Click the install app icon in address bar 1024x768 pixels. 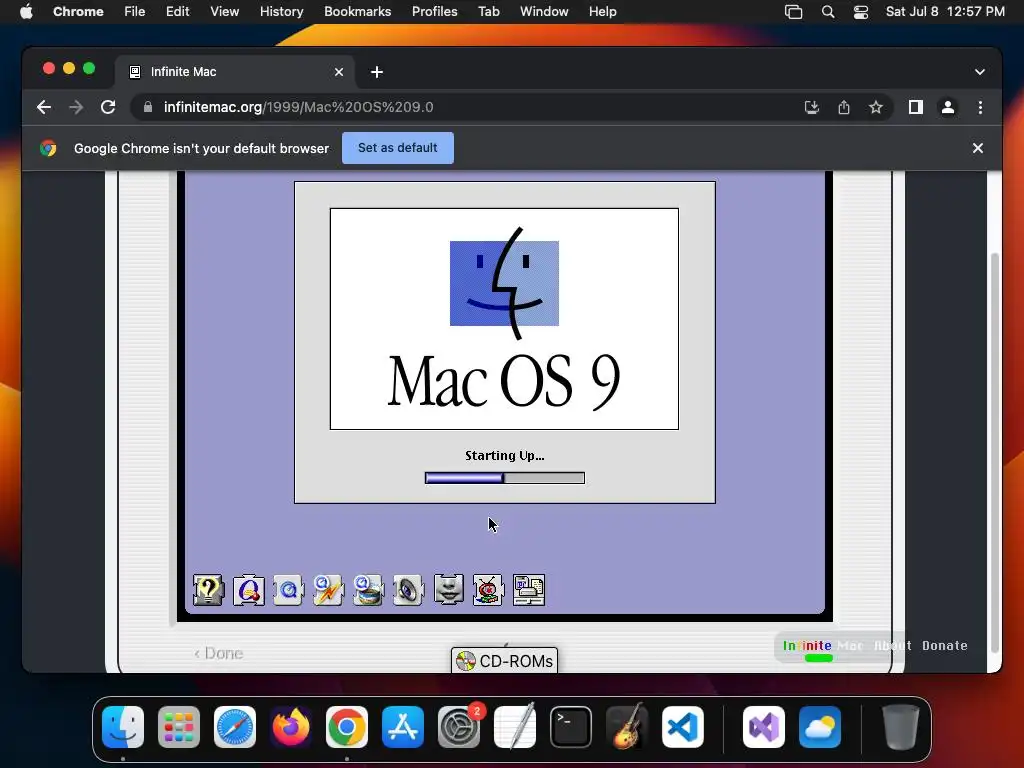pyautogui.click(x=812, y=107)
